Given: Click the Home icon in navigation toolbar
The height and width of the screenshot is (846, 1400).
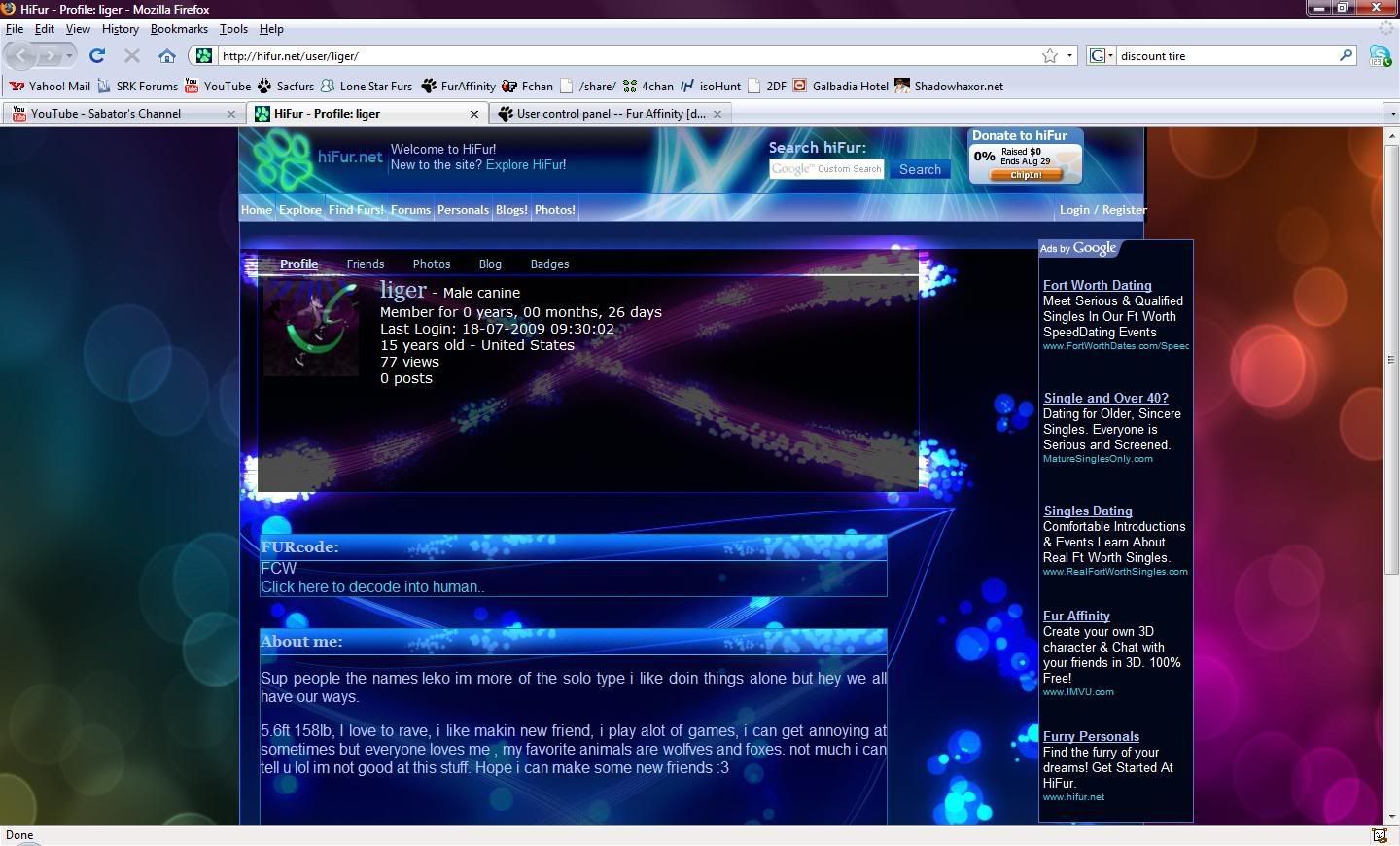Looking at the screenshot, I should [167, 55].
